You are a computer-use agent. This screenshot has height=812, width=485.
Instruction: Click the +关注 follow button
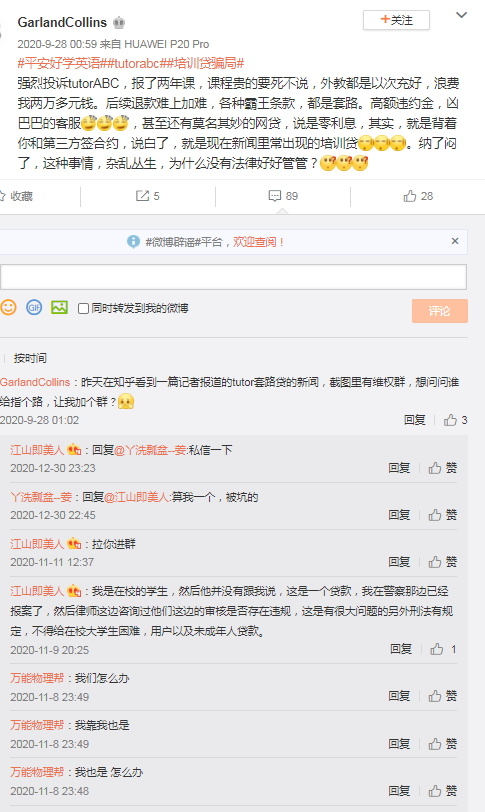396,20
